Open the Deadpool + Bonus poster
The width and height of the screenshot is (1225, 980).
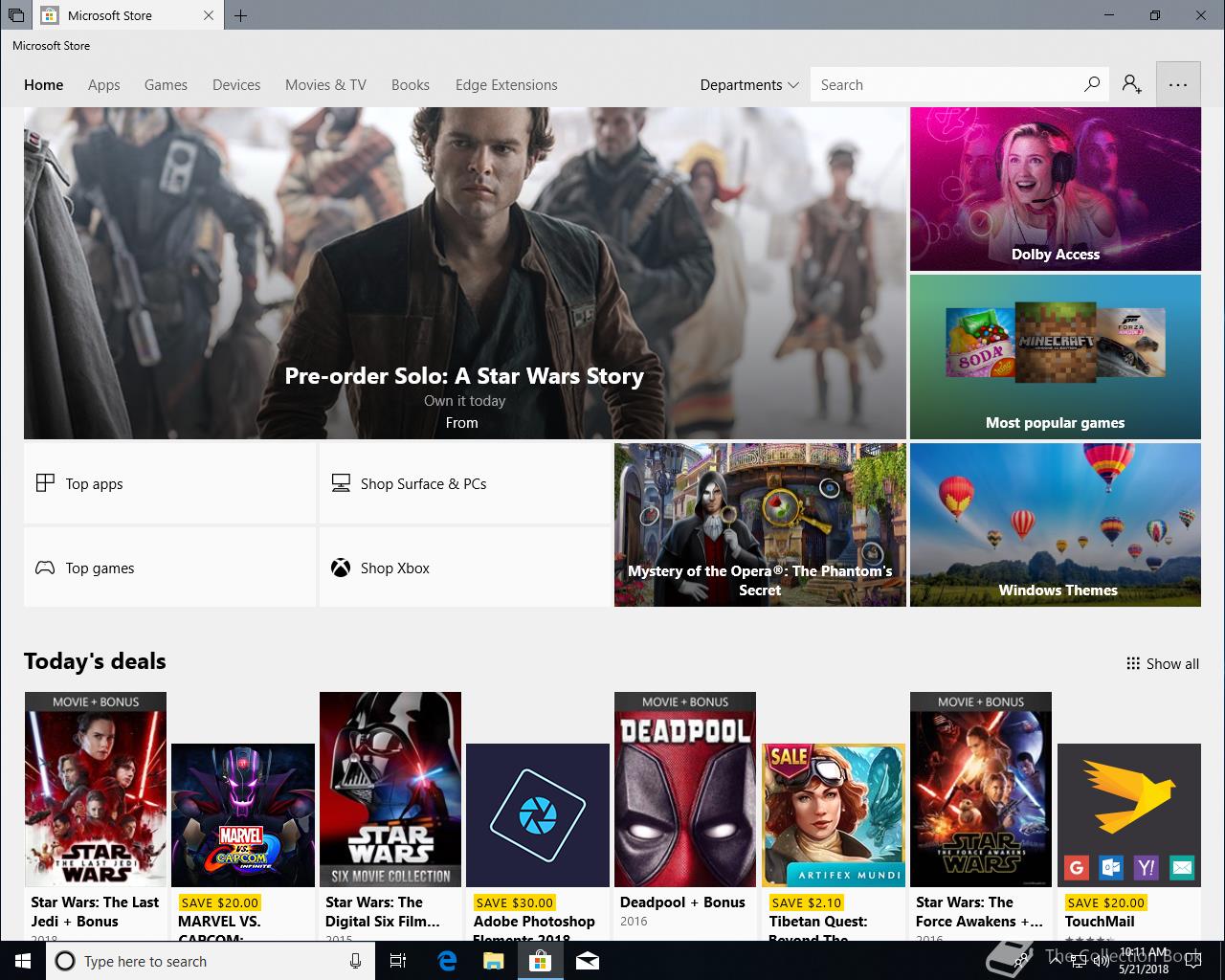(685, 790)
